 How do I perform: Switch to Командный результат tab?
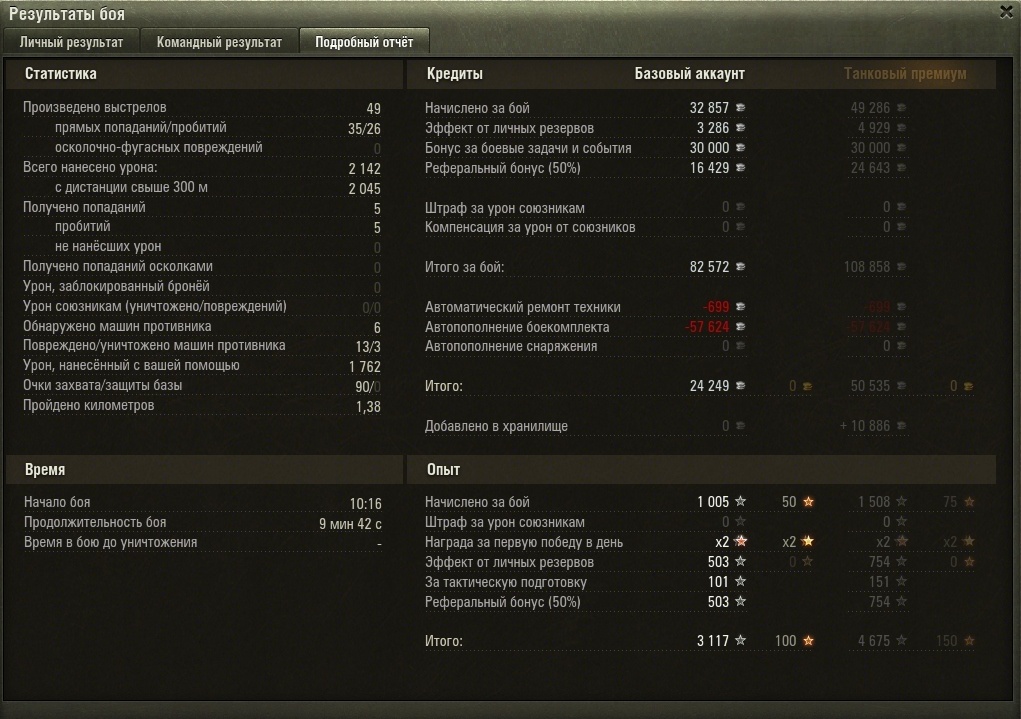pyautogui.click(x=219, y=42)
